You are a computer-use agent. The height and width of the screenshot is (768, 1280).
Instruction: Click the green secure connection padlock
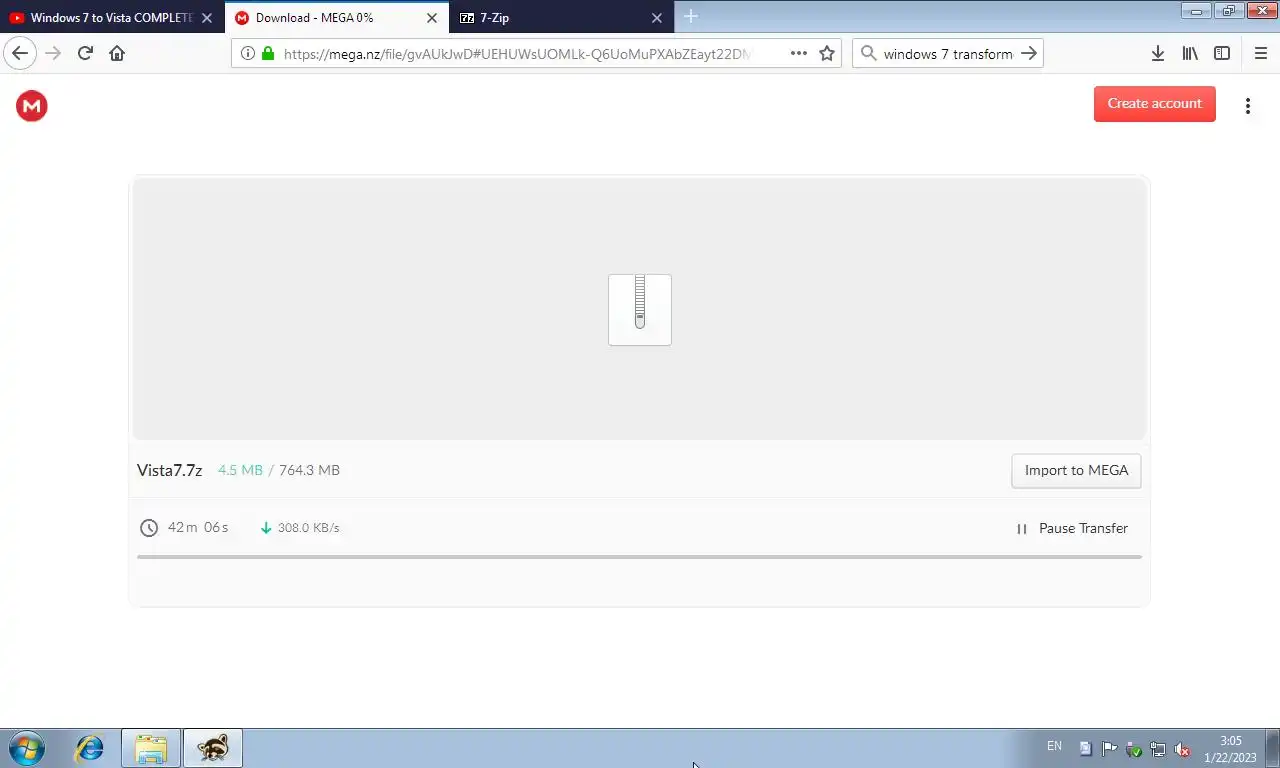pyautogui.click(x=268, y=54)
